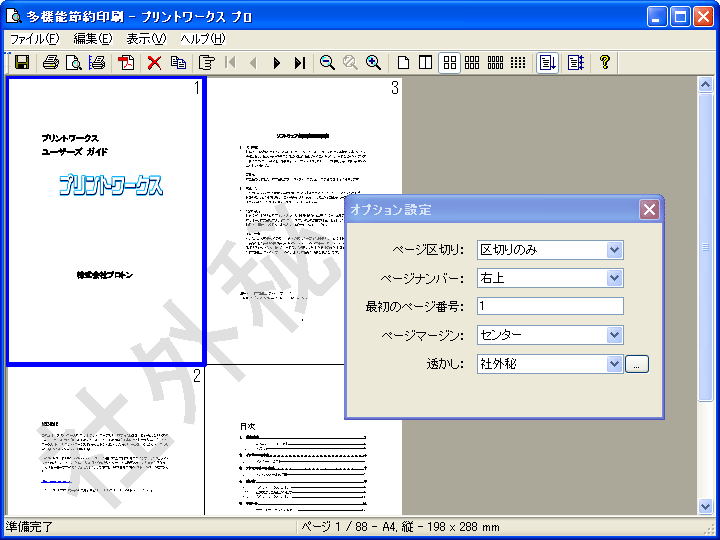Viewport: 720px width, 540px height.
Task: Open the 編集(E) menu
Action: 93,39
